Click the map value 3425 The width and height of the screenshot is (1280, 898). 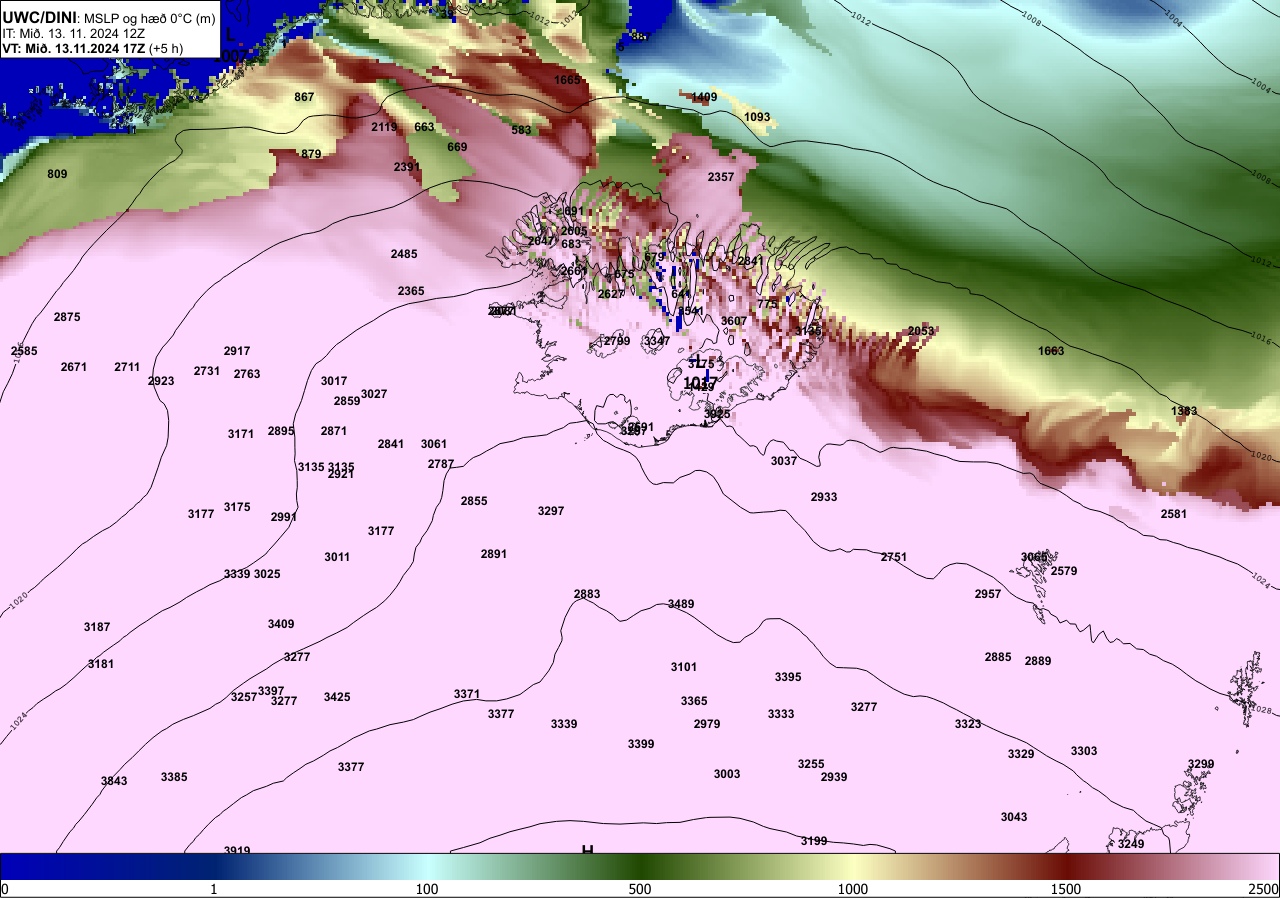point(337,697)
